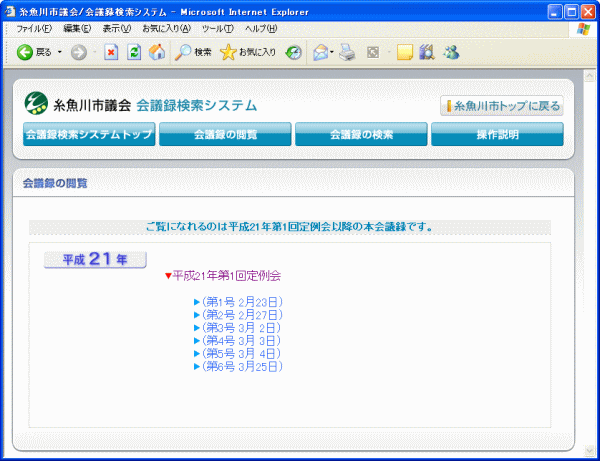Open the Search magnifier toolbar button
The image size is (600, 461).
click(x=193, y=52)
